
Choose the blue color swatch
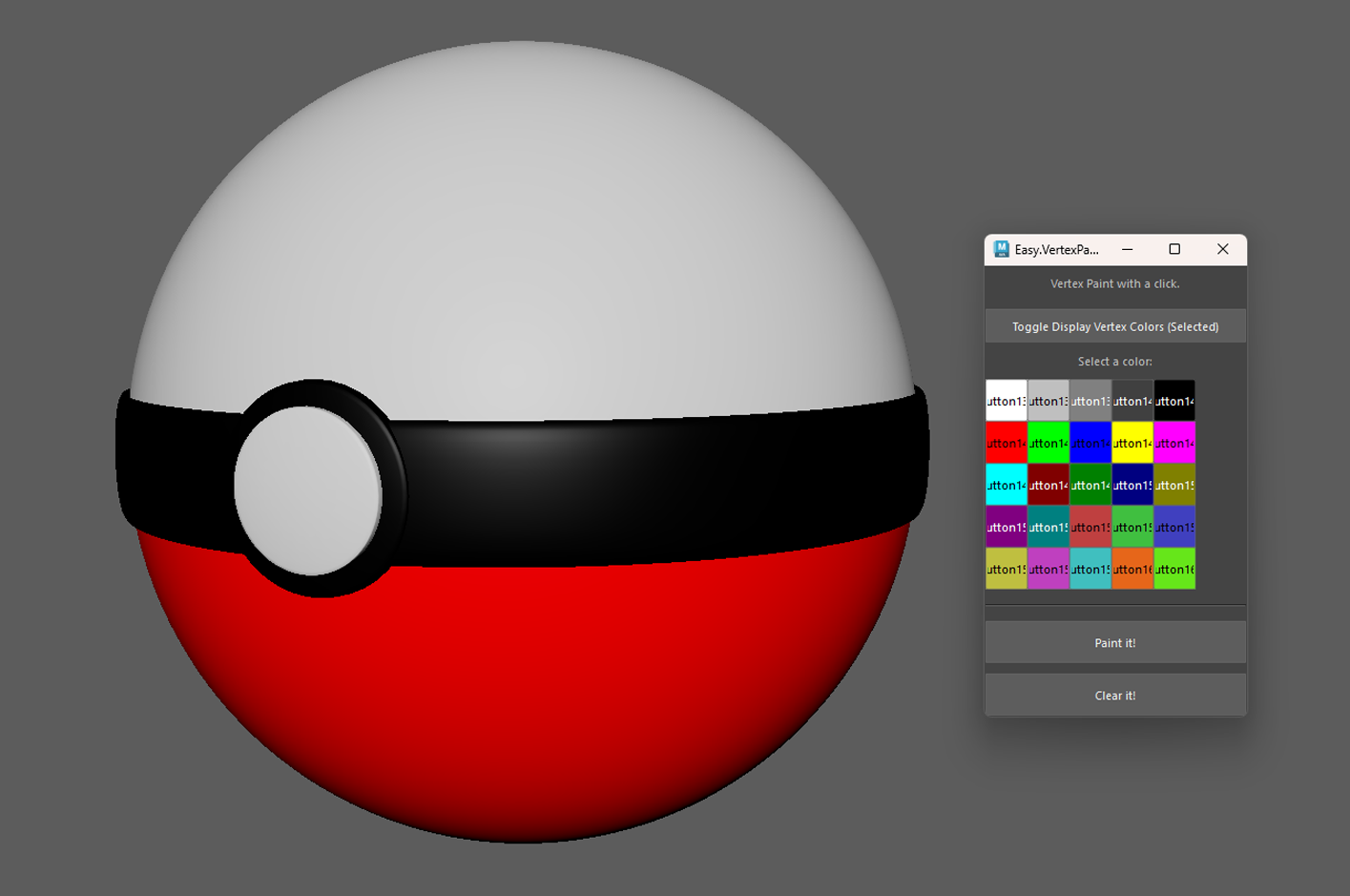[1090, 443]
